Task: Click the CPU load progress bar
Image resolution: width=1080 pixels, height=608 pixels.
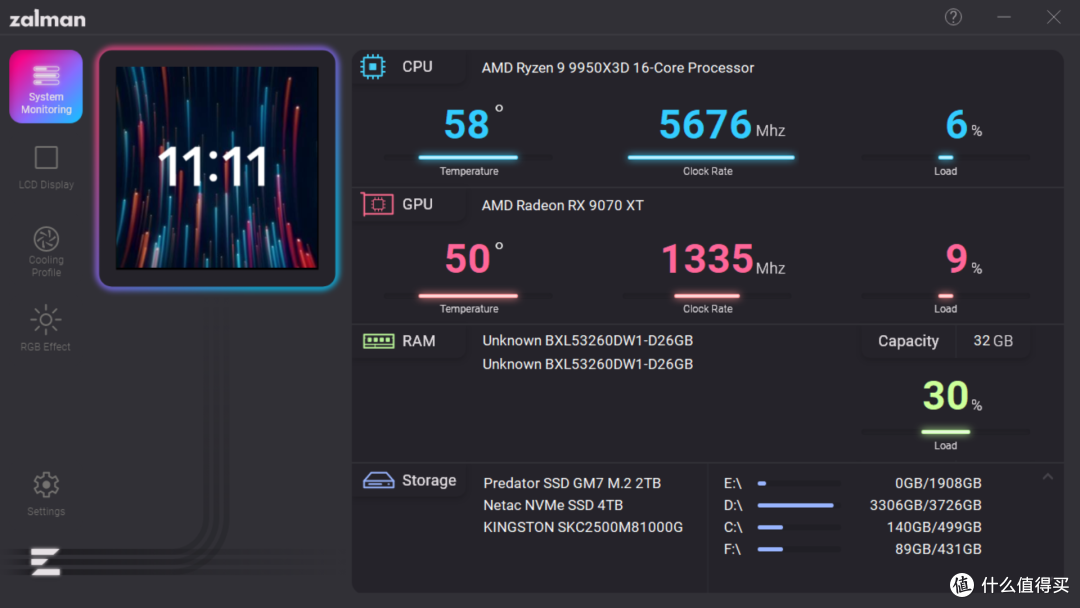Action: tap(946, 158)
